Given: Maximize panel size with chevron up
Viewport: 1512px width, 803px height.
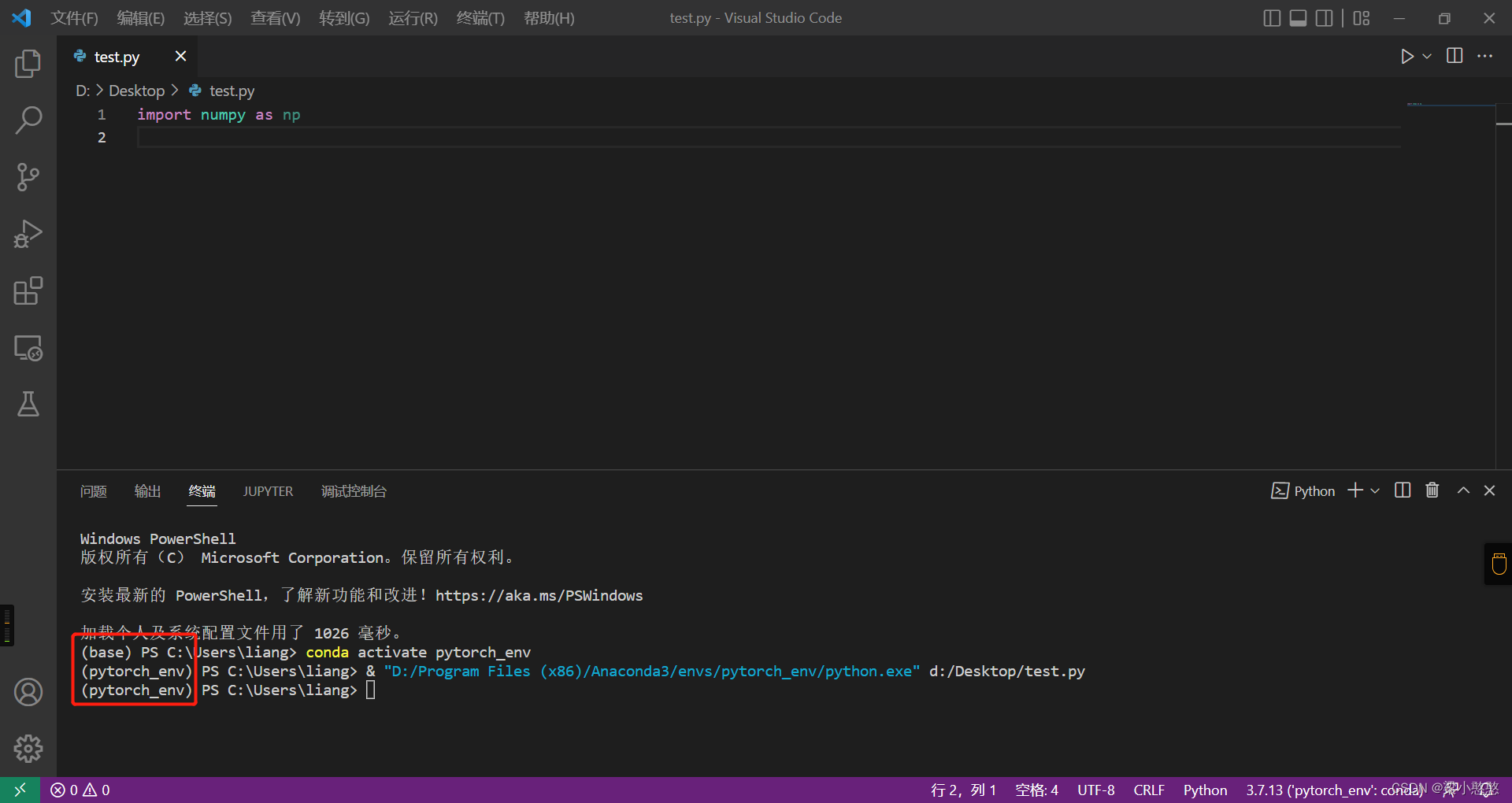Looking at the screenshot, I should click(1463, 490).
